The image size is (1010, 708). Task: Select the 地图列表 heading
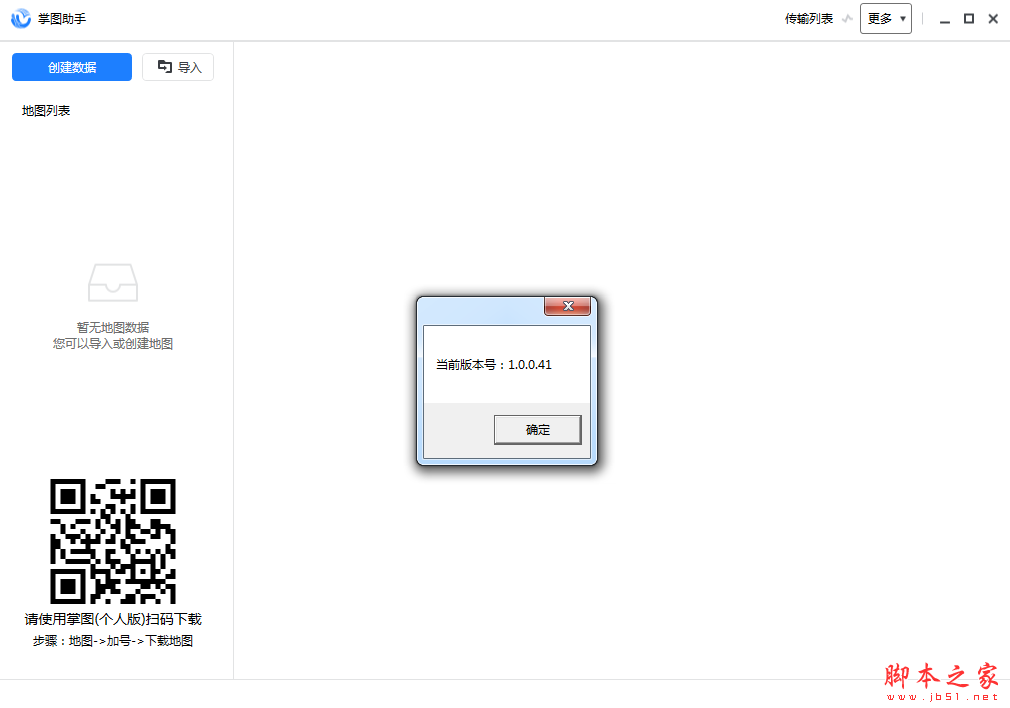click(46, 111)
